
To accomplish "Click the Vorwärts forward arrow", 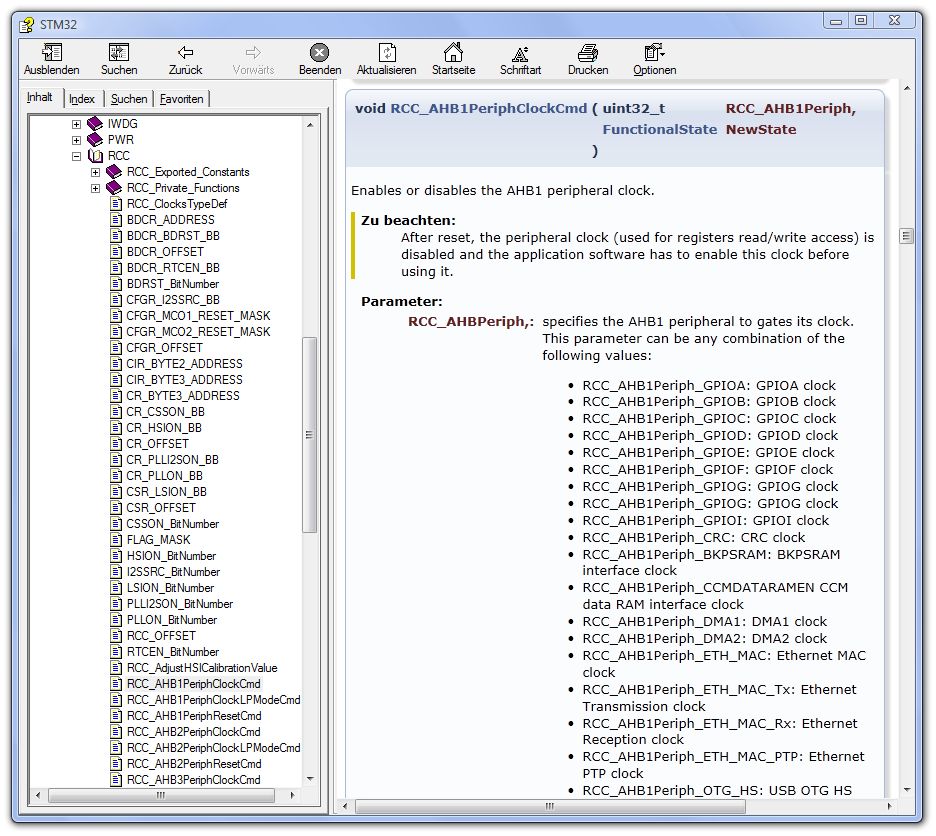I will 253,53.
